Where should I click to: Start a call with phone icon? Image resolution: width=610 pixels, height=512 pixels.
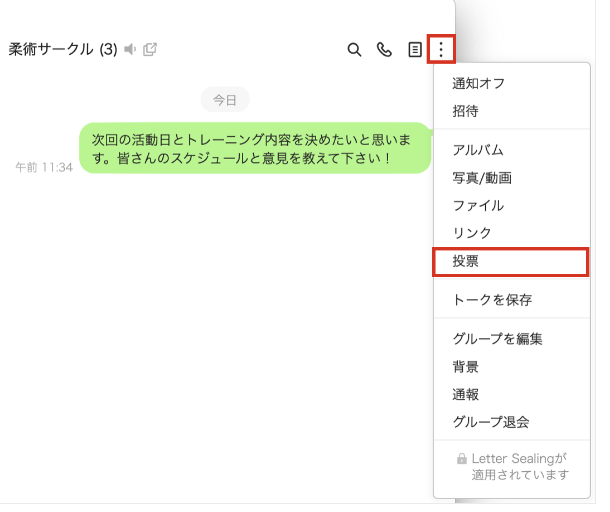point(384,50)
